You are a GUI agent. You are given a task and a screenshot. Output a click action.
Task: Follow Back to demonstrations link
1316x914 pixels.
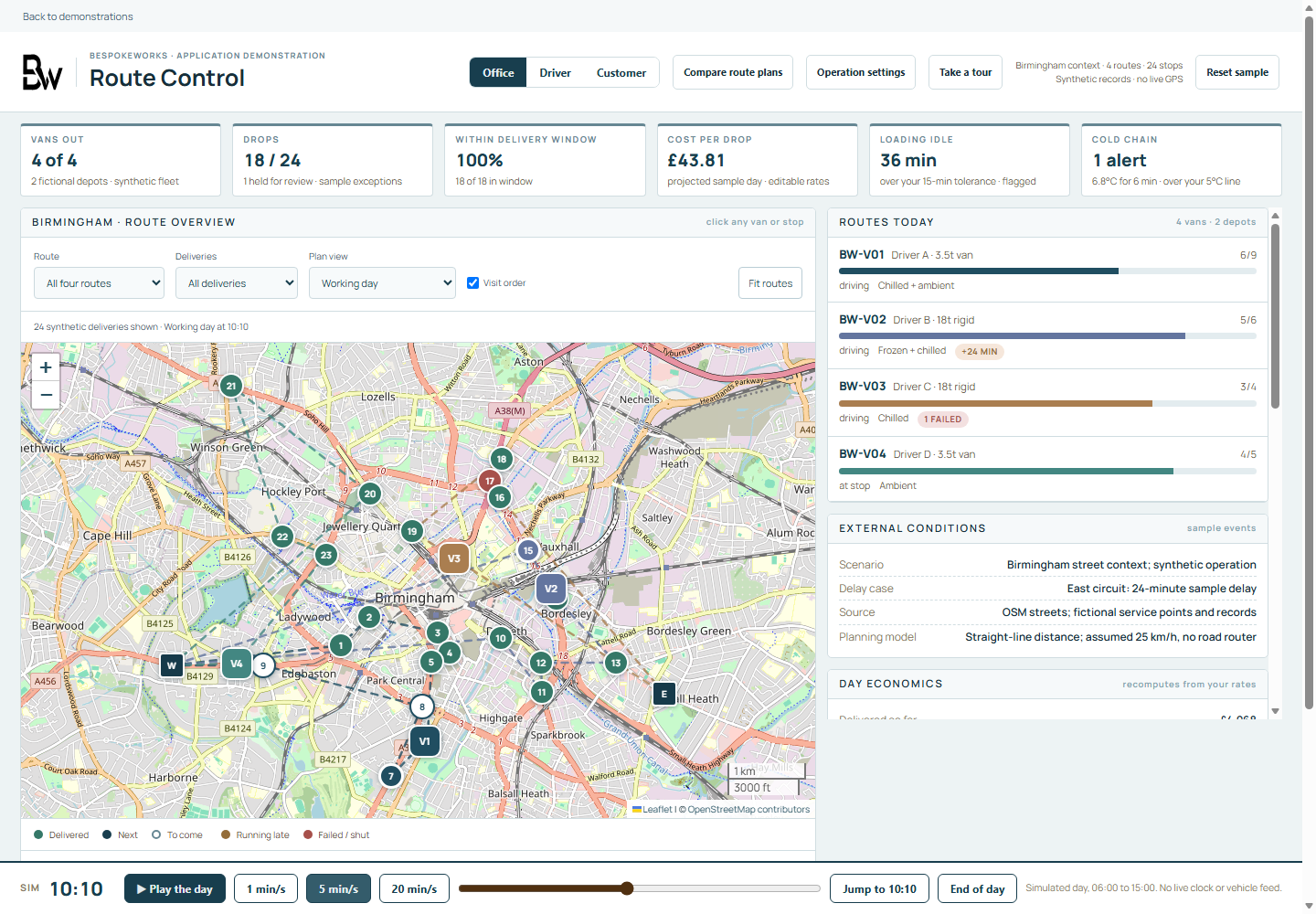[78, 16]
